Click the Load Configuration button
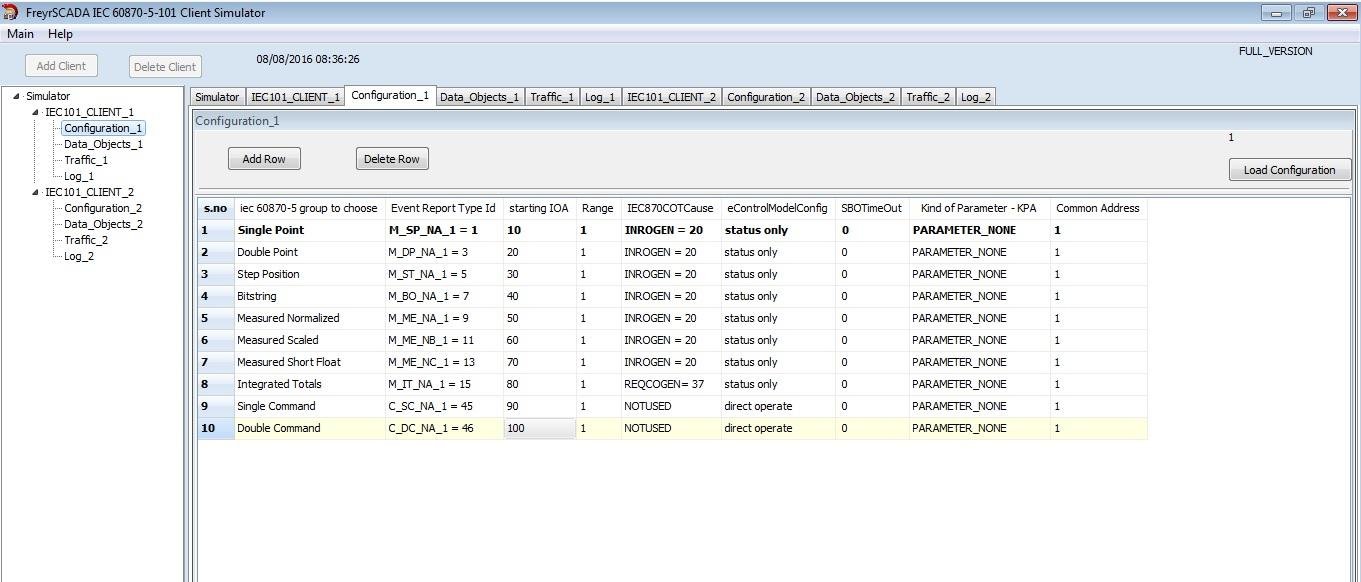The height and width of the screenshot is (582, 1361). click(1290, 170)
